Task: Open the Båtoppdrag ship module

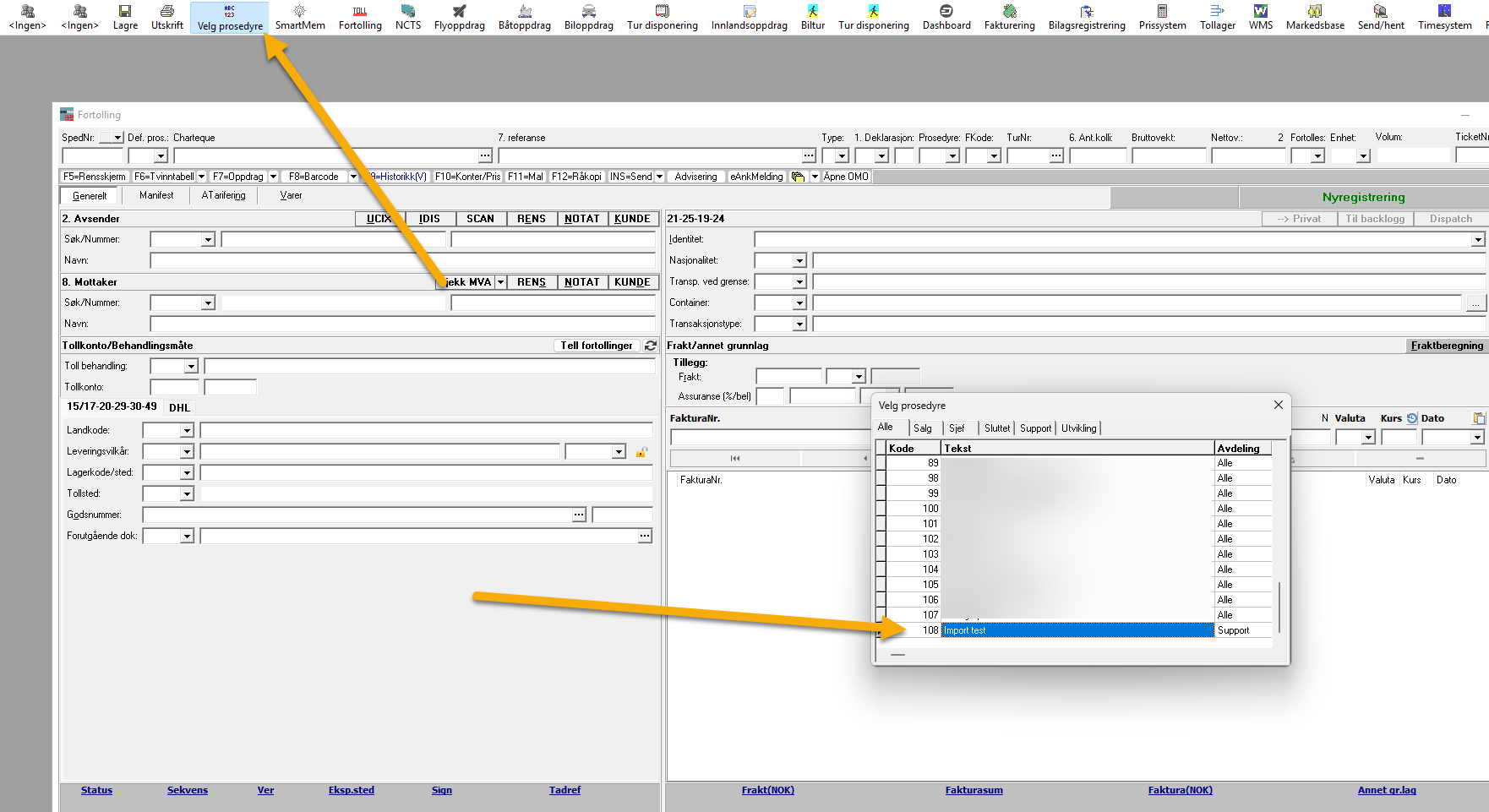Action: pos(524,16)
